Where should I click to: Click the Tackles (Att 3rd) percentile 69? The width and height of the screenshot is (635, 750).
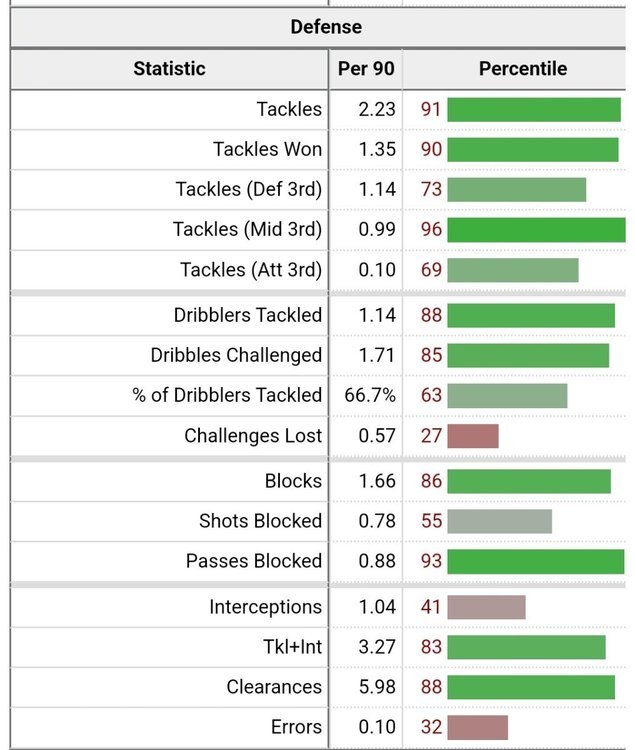click(x=431, y=270)
